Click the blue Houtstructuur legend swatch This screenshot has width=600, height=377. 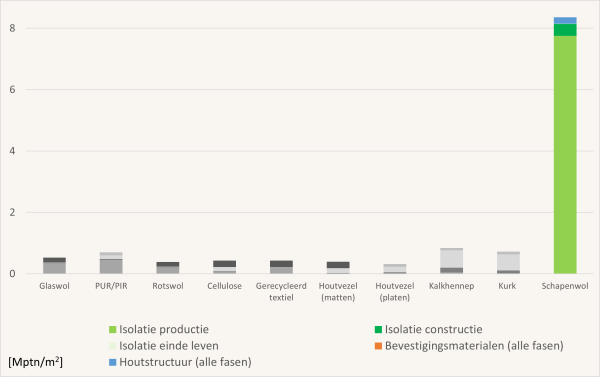[x=112, y=362]
